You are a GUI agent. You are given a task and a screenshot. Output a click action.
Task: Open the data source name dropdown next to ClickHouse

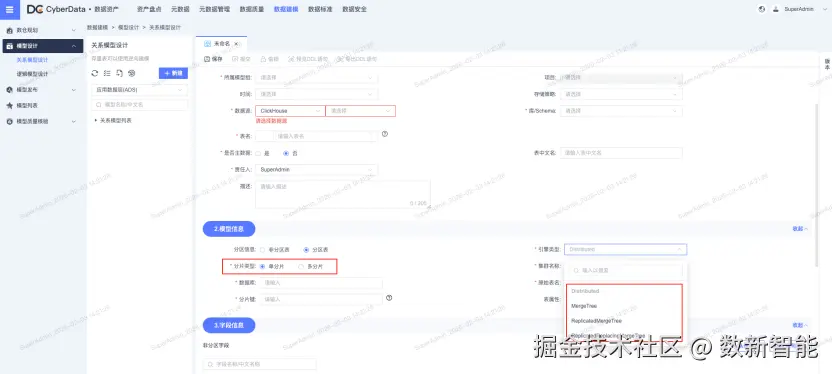click(361, 111)
